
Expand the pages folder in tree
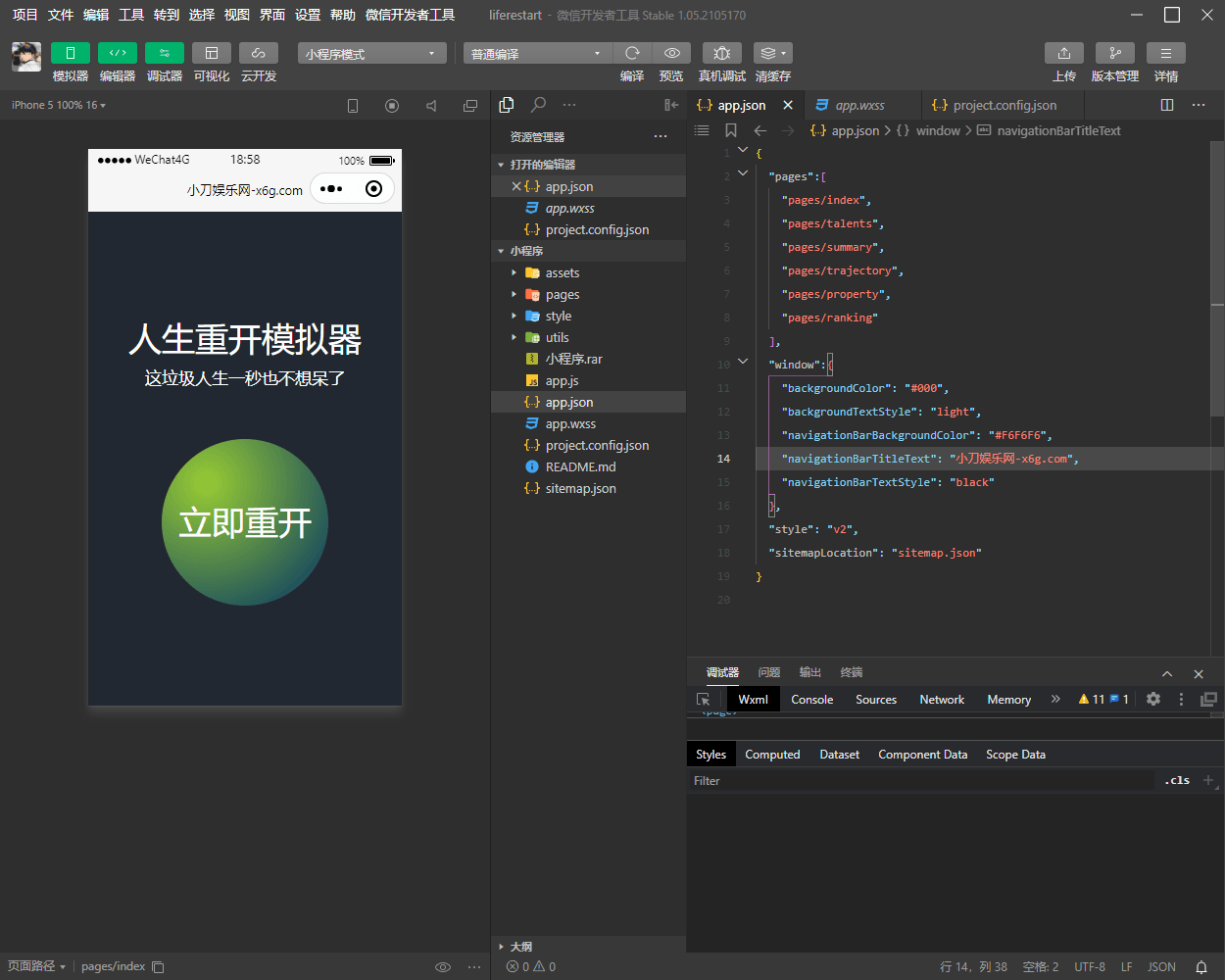563,295
